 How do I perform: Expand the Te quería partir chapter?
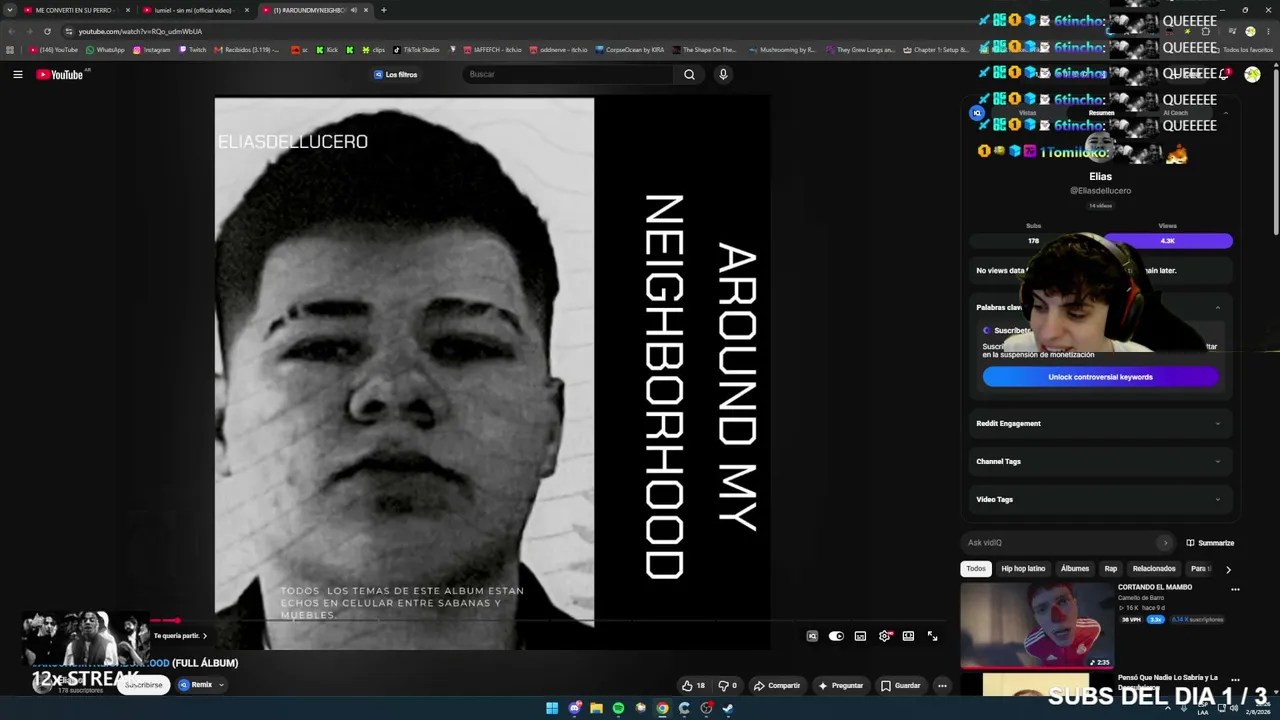tap(180, 636)
